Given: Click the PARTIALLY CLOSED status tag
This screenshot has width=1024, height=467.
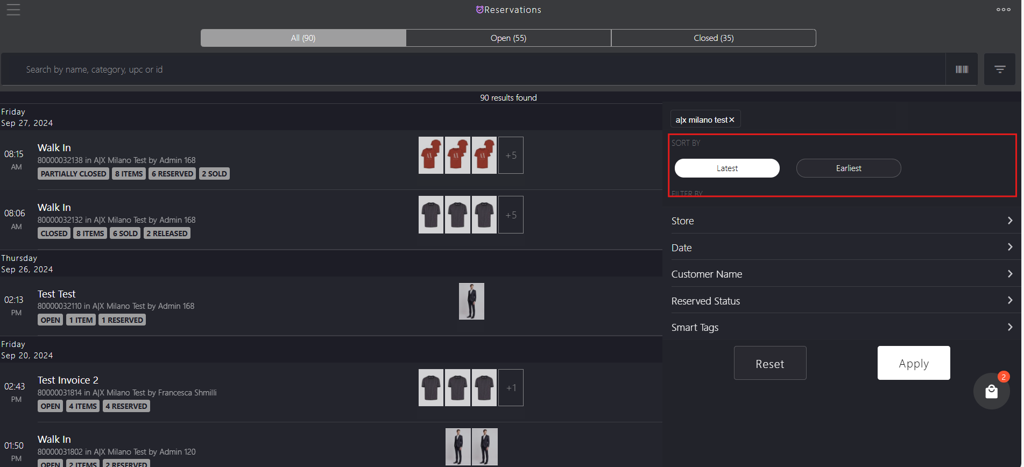Looking at the screenshot, I should (73, 174).
